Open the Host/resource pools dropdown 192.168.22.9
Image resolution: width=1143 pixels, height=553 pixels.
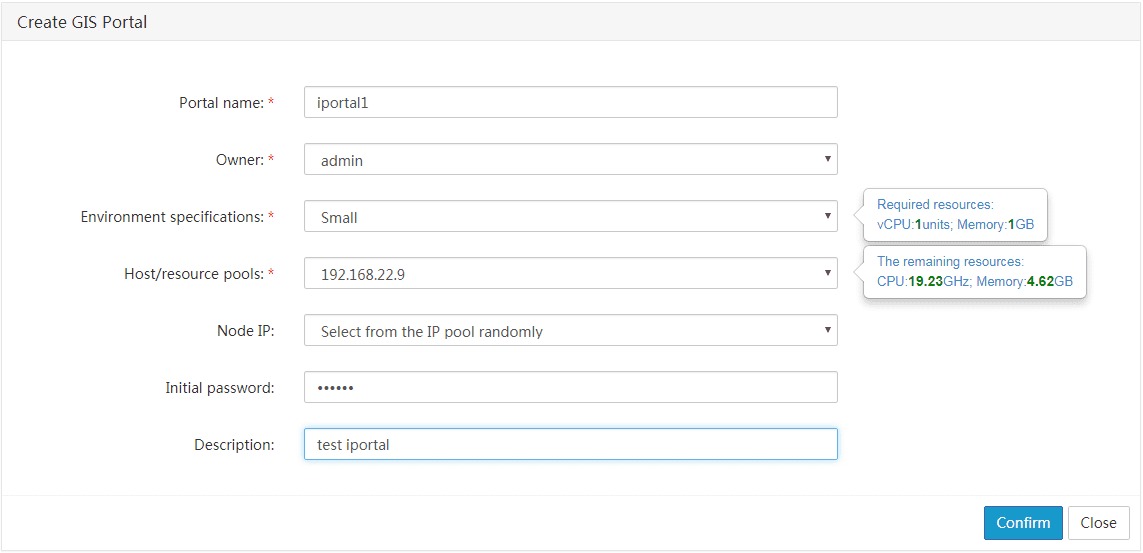[571, 273]
